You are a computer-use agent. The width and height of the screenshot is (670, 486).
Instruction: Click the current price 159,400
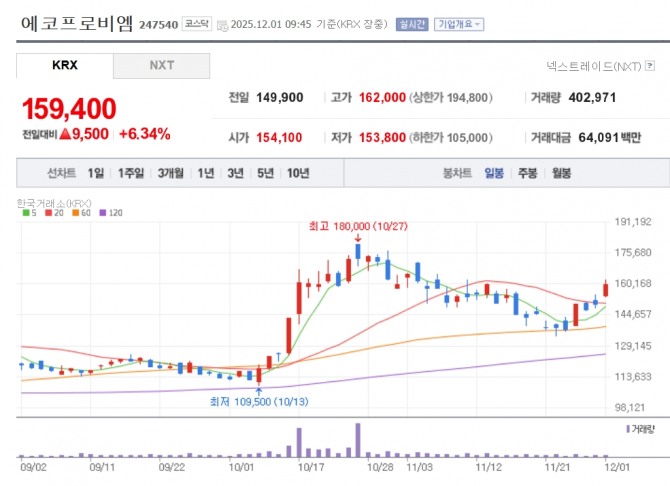(x=69, y=109)
